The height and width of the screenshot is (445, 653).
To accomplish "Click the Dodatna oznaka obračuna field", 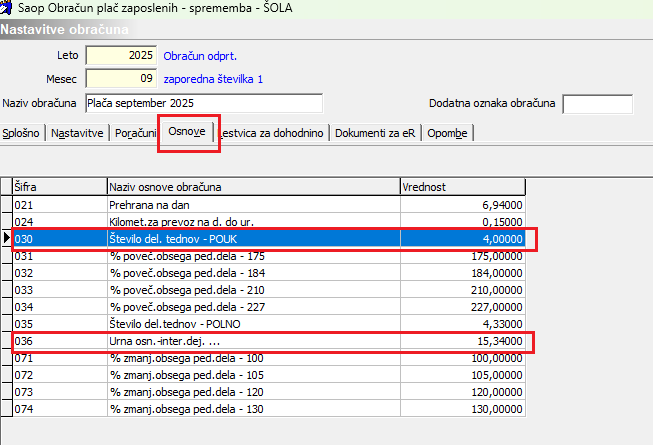I will click(x=598, y=104).
